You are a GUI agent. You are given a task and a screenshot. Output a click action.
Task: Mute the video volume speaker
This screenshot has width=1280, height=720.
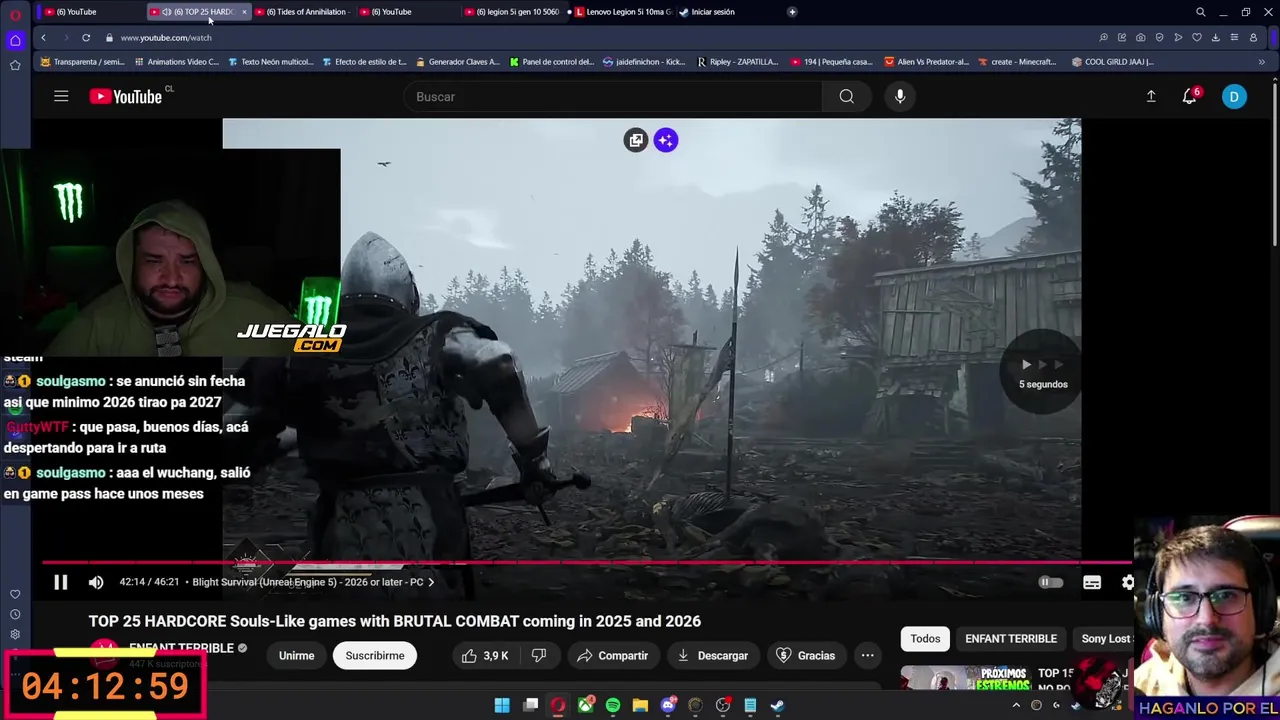[96, 582]
